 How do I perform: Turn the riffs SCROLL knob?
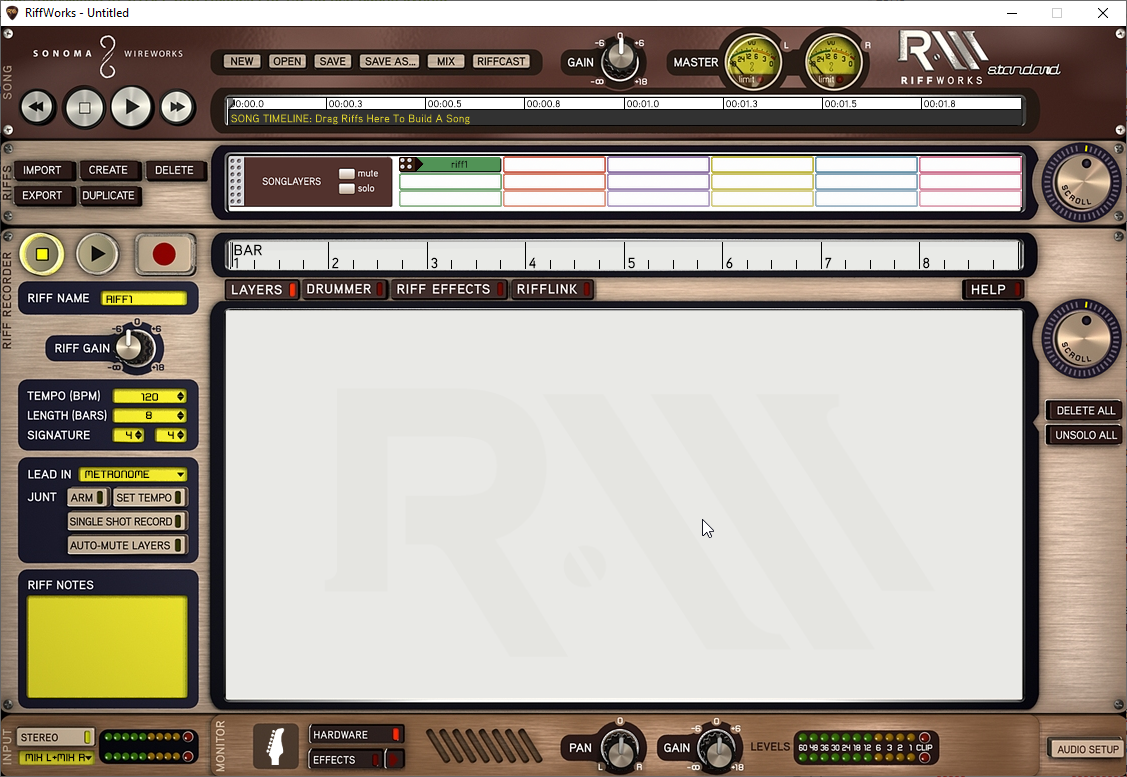(1081, 183)
